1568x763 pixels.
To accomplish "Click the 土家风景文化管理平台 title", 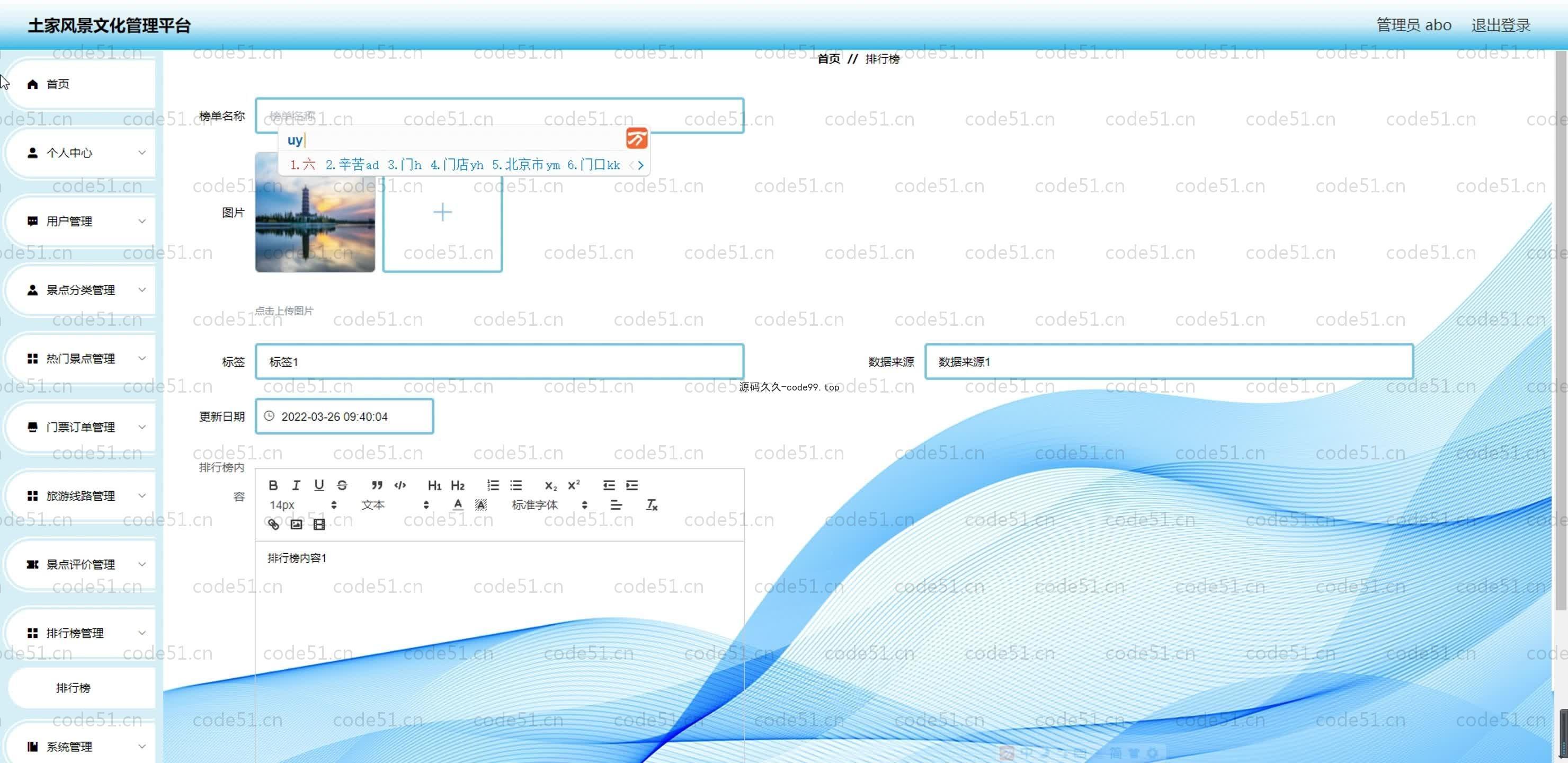I will [110, 25].
